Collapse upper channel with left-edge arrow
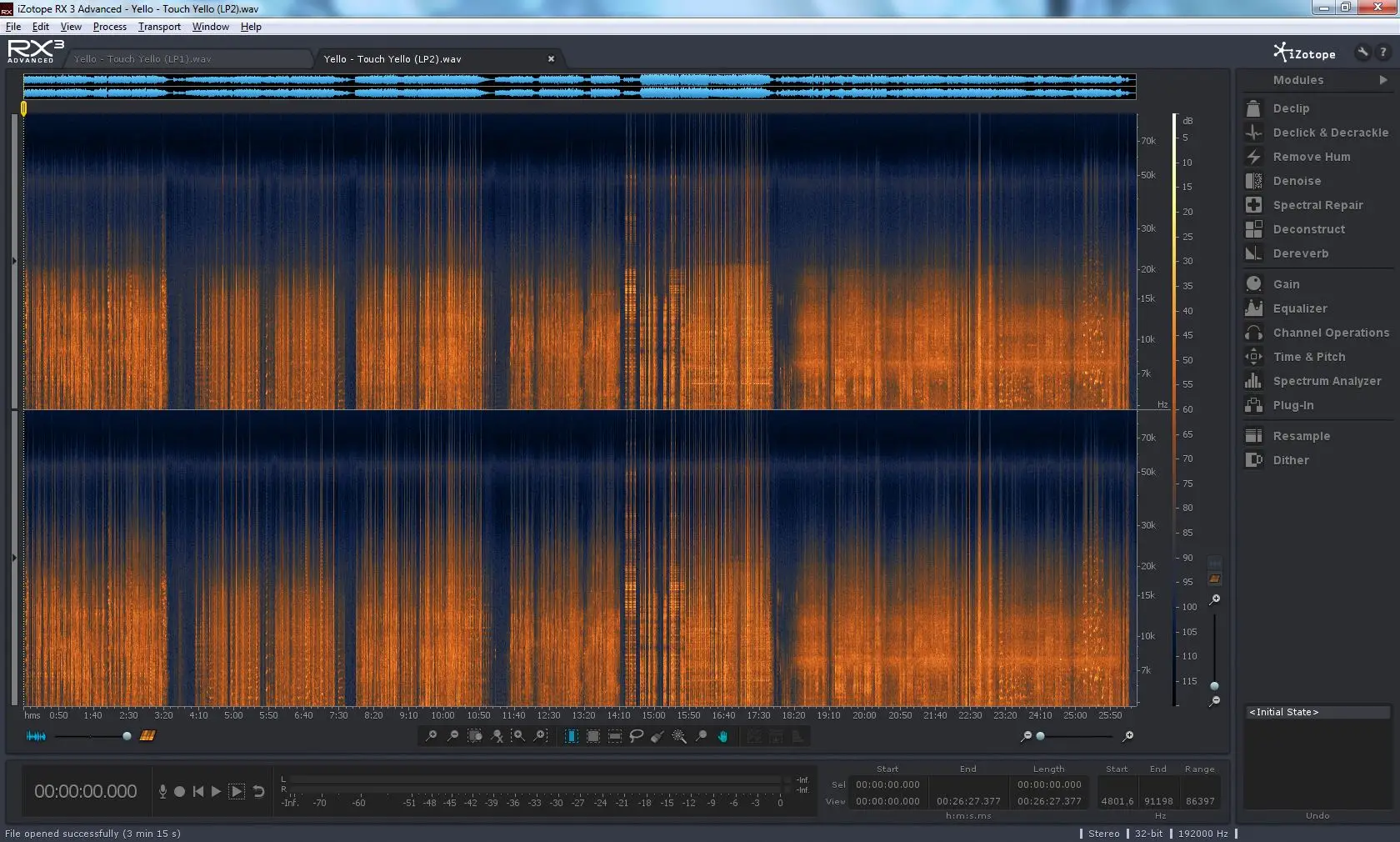 (x=14, y=261)
